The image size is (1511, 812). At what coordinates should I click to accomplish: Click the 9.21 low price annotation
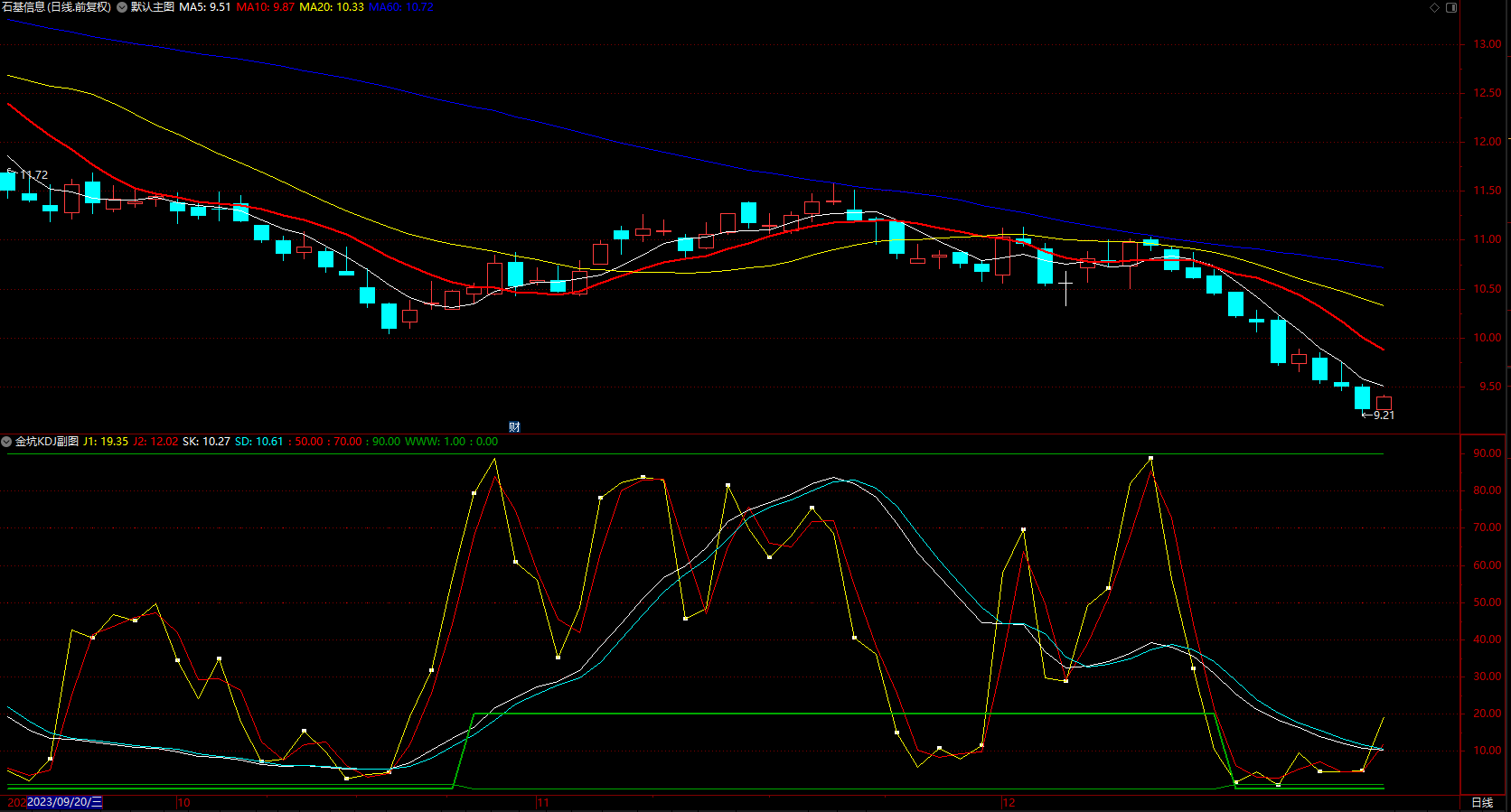point(1383,415)
